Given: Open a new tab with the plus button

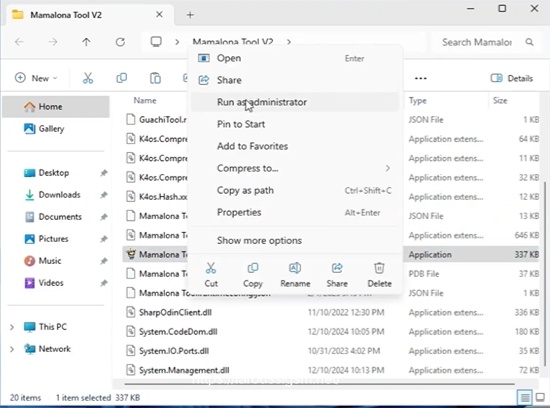Looking at the screenshot, I should (x=190, y=15).
